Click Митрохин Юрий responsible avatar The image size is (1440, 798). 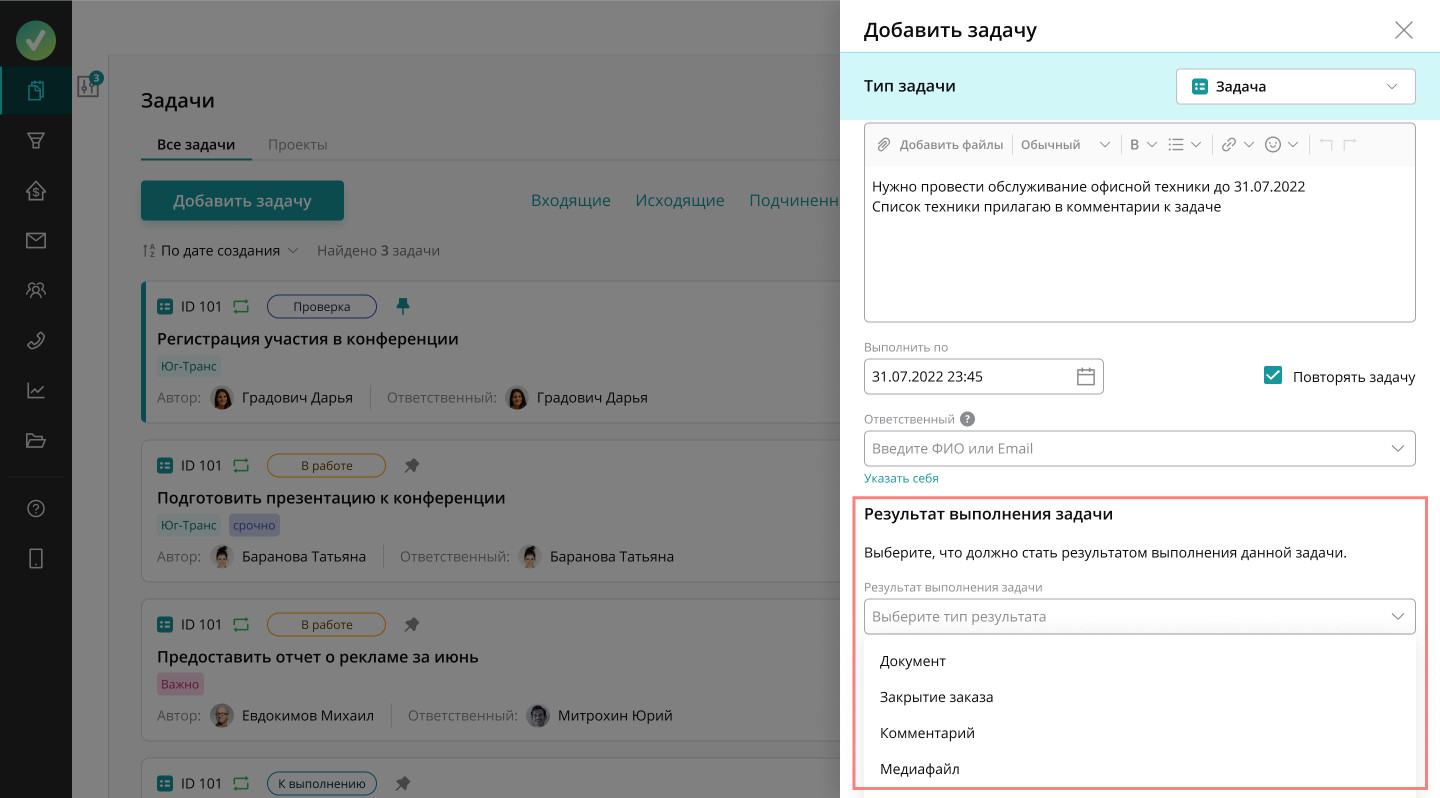538,716
